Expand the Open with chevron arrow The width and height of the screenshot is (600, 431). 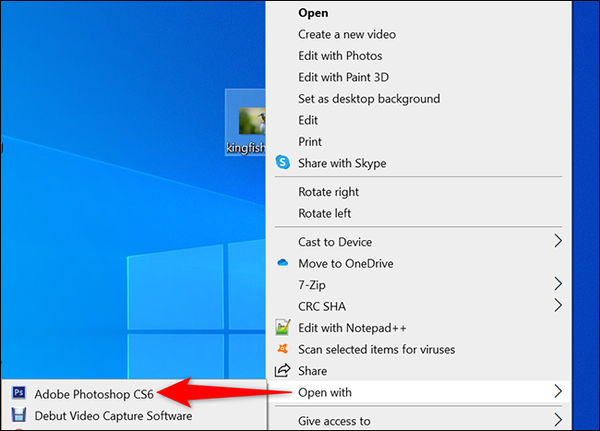558,391
